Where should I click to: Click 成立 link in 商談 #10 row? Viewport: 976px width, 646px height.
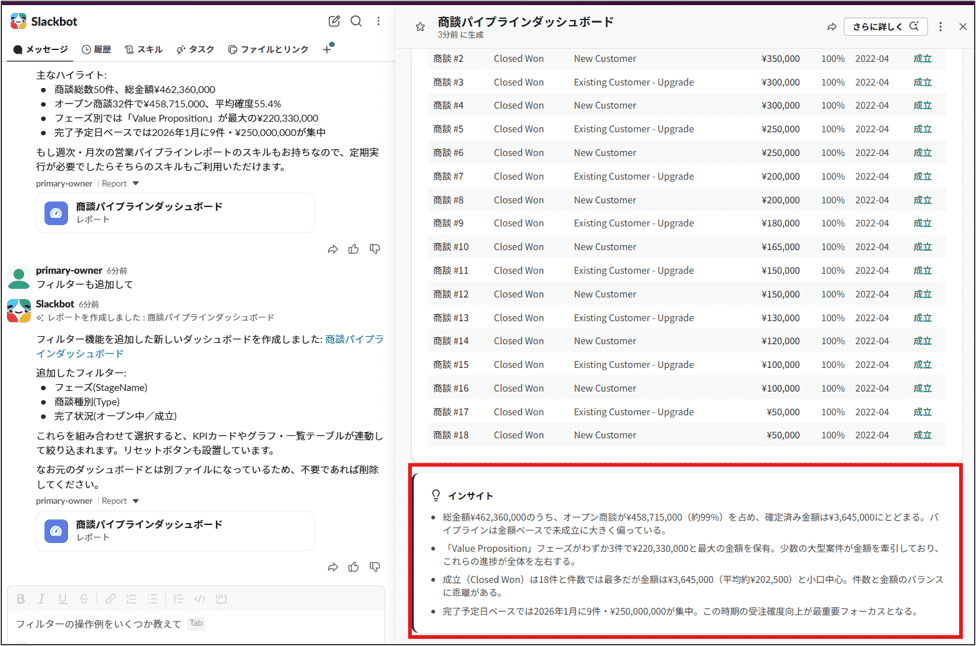click(x=922, y=247)
